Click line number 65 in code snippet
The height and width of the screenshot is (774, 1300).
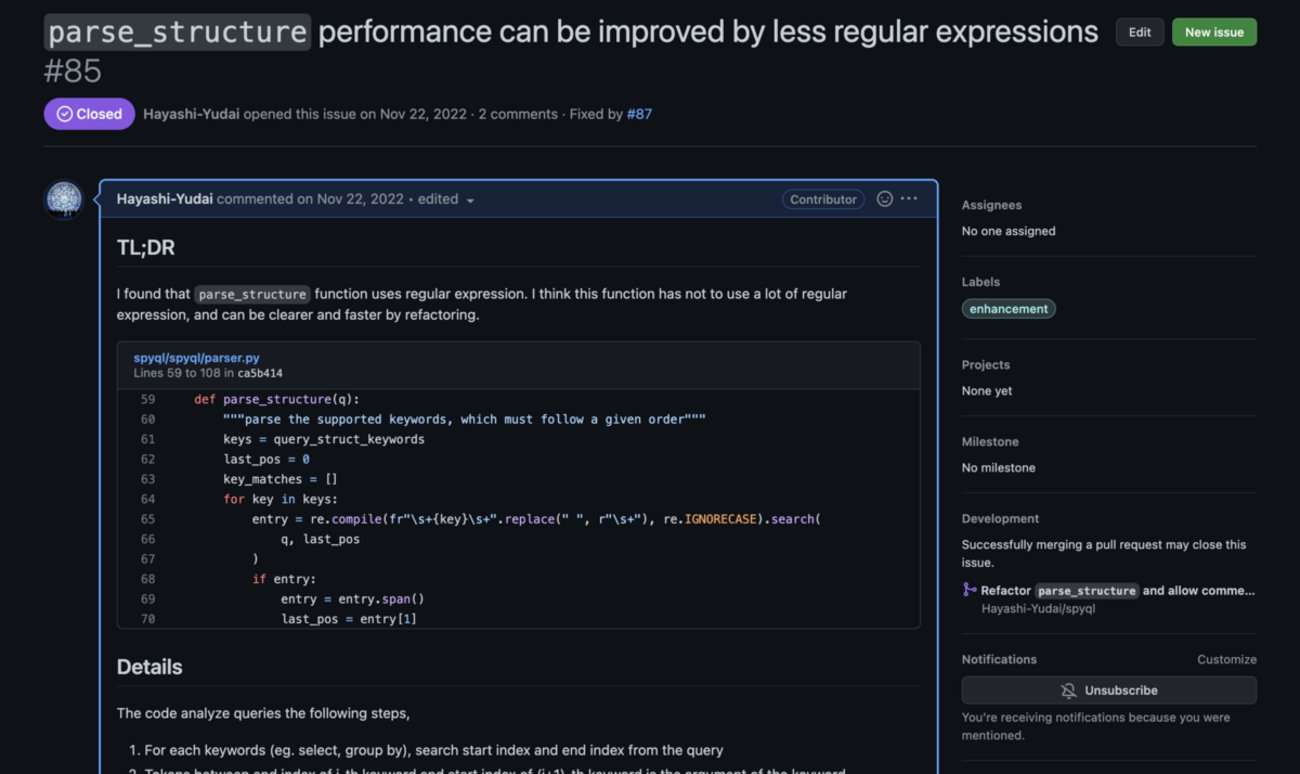coord(148,519)
